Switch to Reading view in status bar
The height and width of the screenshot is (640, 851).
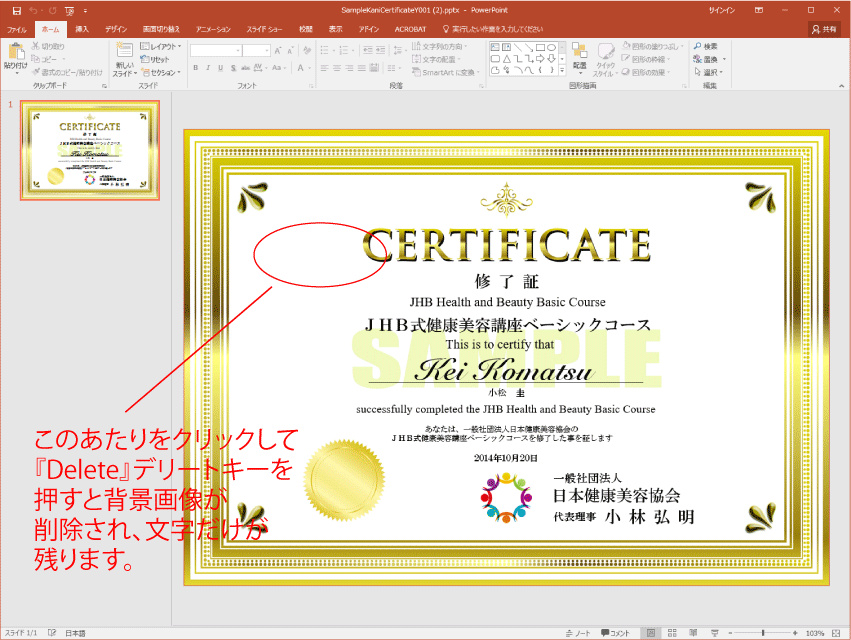[x=693, y=633]
